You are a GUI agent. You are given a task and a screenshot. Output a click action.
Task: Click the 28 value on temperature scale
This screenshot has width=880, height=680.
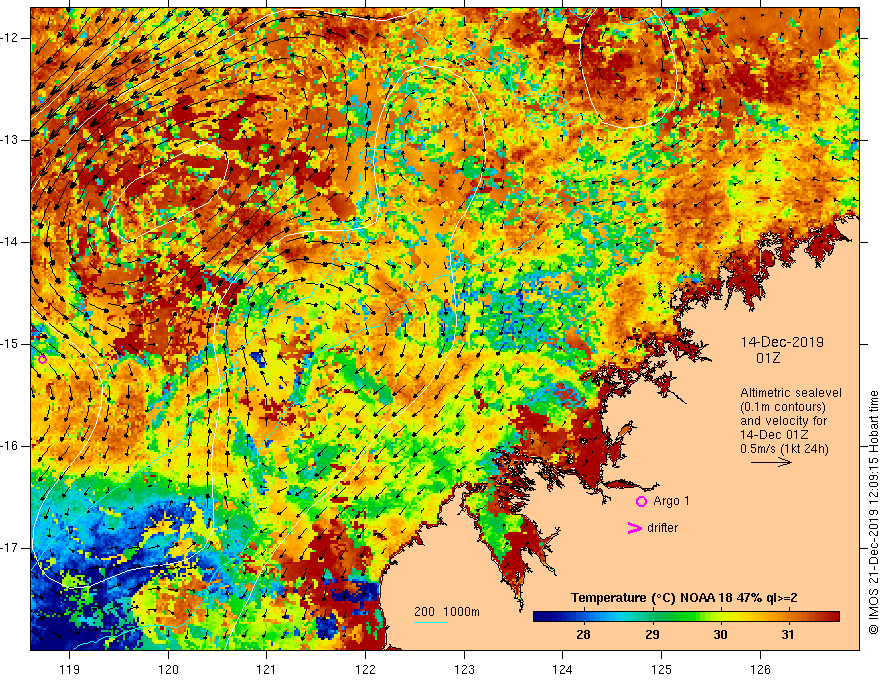coord(583,635)
